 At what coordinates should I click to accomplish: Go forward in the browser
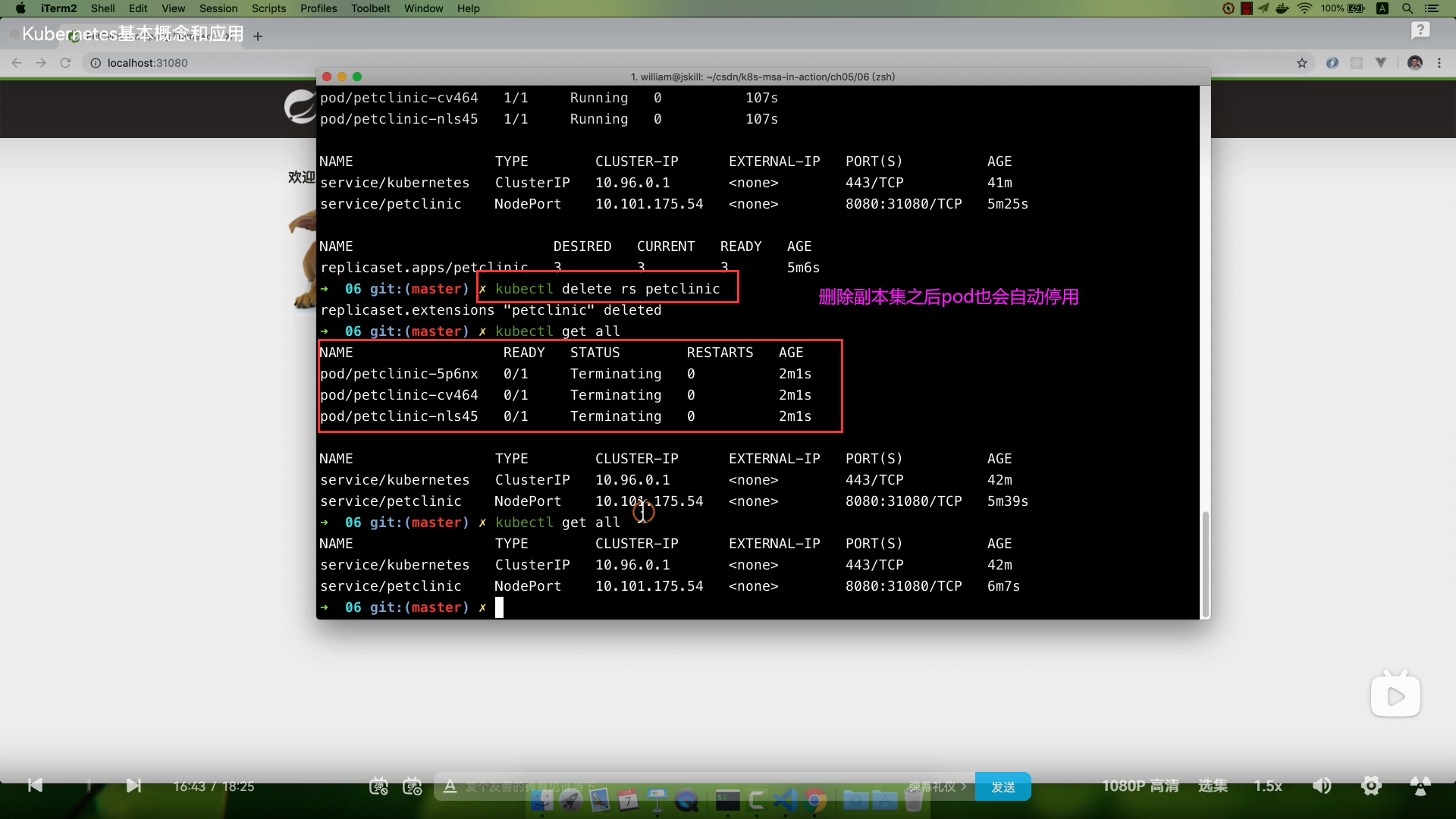(41, 63)
